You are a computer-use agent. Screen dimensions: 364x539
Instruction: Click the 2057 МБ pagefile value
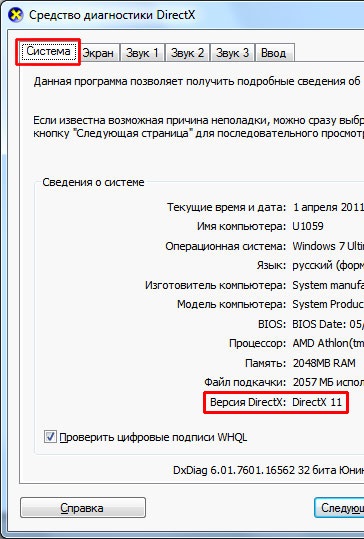(x=328, y=382)
